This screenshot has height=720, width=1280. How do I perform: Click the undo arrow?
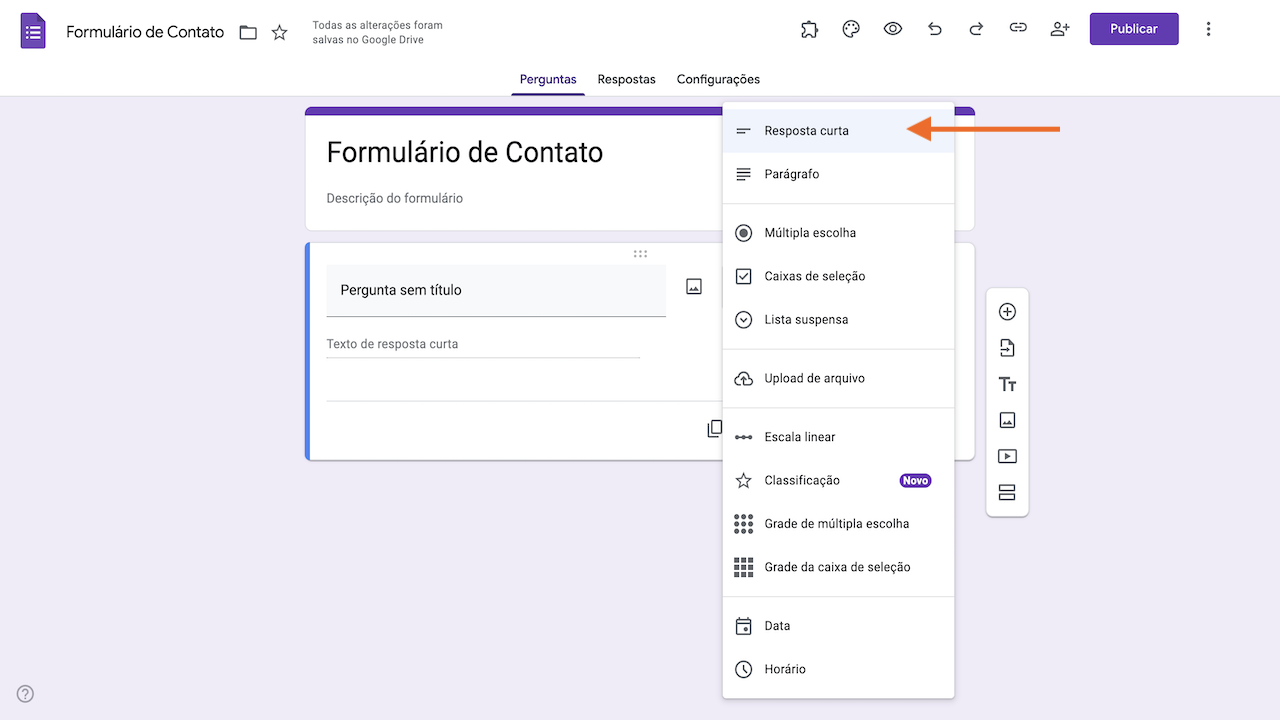tap(935, 29)
